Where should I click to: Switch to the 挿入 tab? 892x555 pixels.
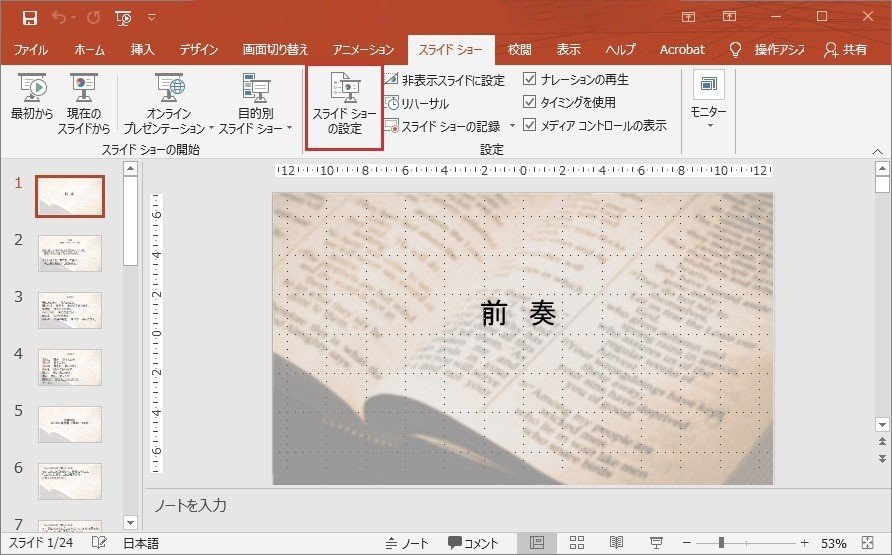[x=142, y=50]
